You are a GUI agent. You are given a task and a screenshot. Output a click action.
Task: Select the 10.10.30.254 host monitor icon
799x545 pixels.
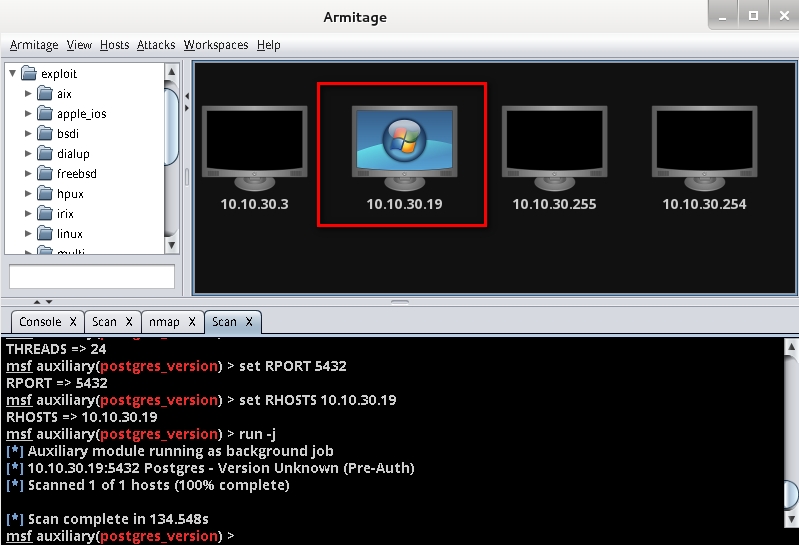click(704, 148)
